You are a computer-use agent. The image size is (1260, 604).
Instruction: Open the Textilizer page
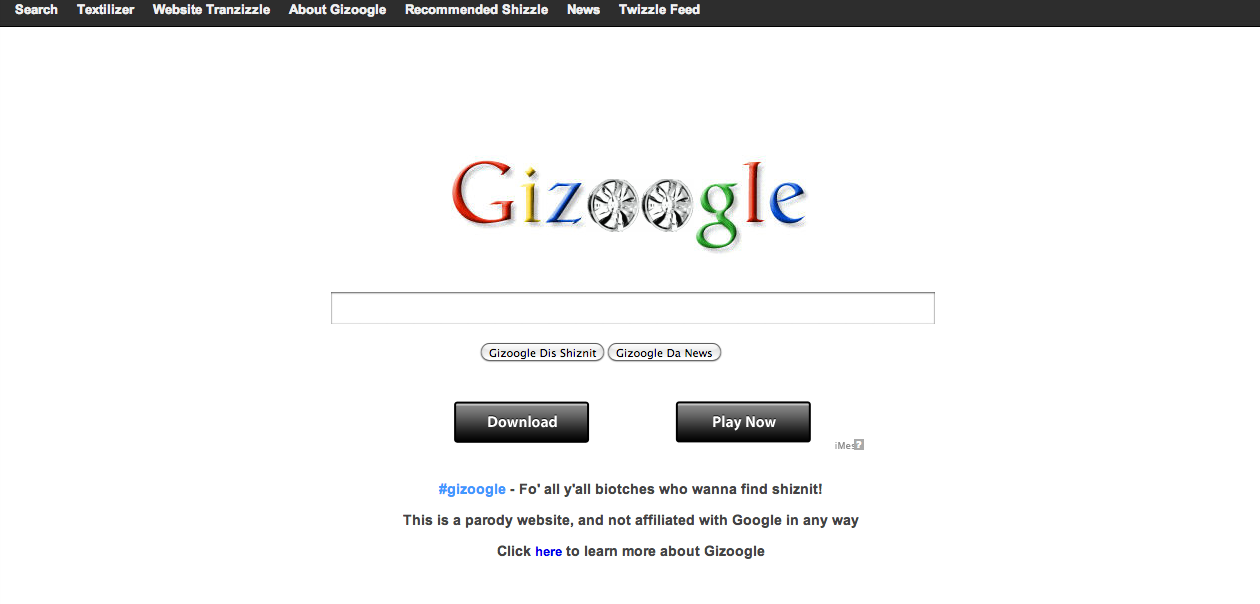tap(105, 10)
